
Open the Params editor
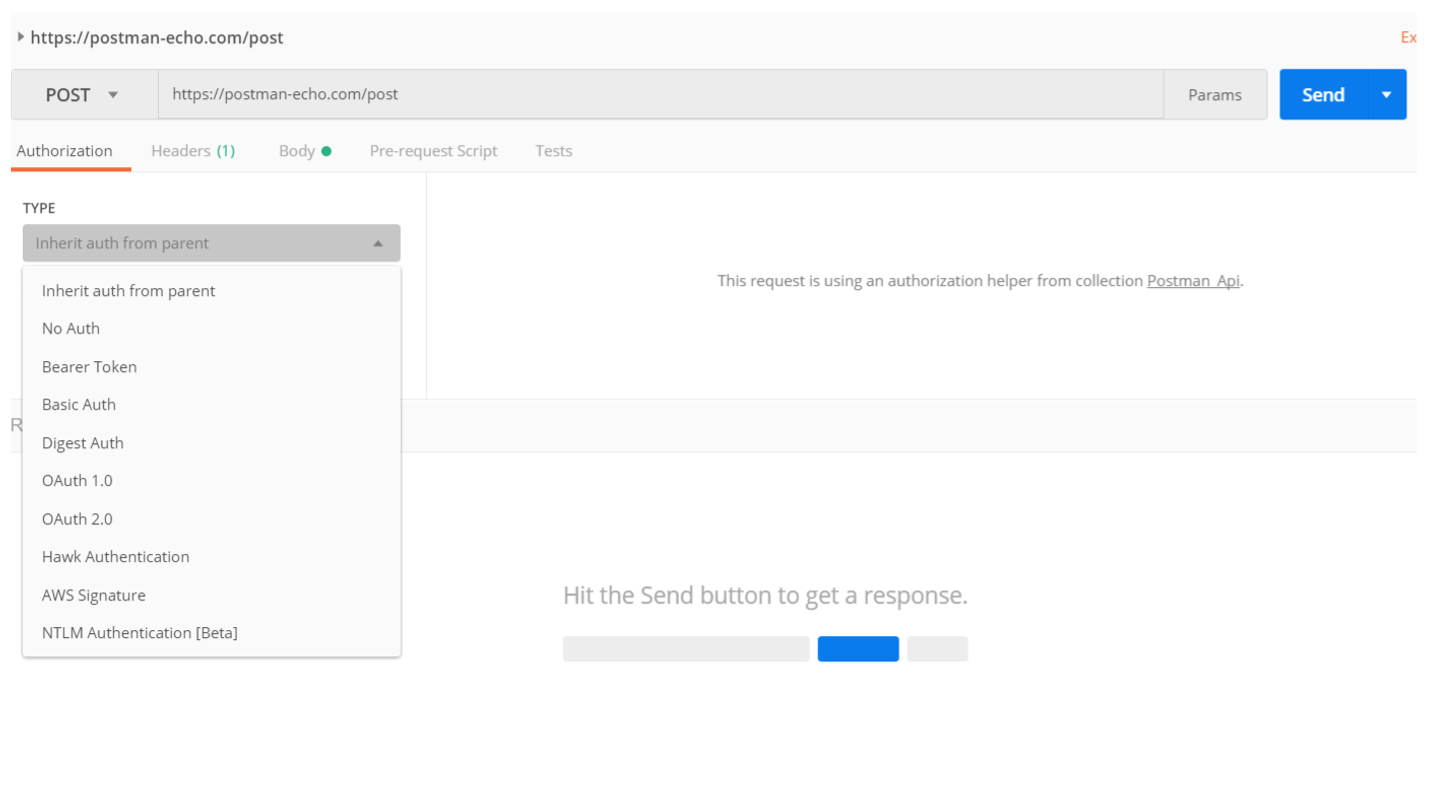[1214, 95]
